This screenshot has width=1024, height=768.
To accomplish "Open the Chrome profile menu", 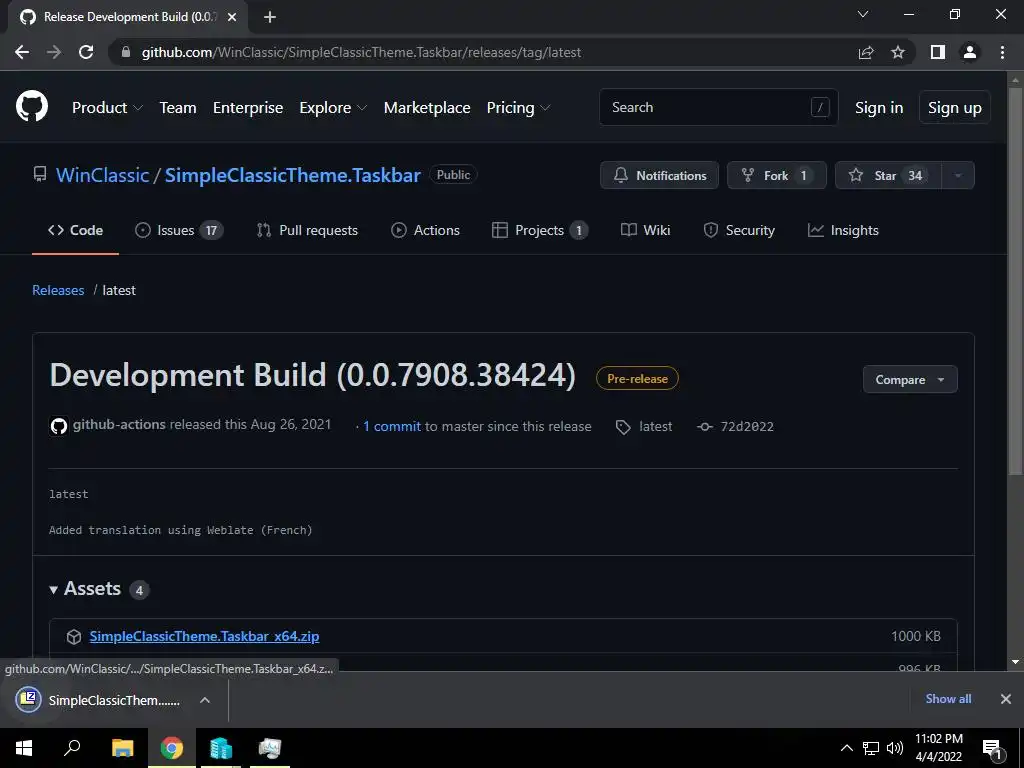I will (x=970, y=52).
